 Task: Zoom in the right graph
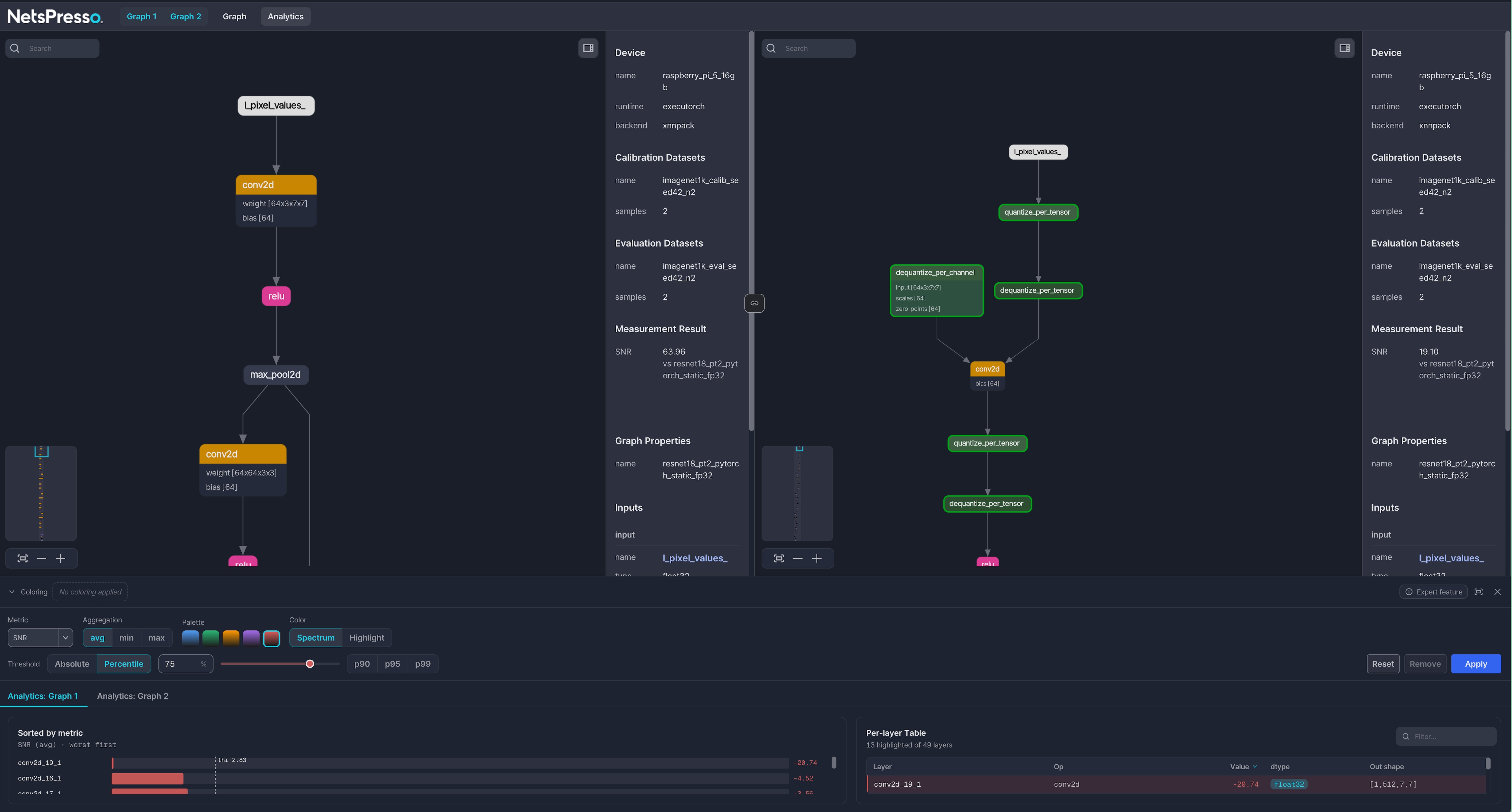[816, 559]
